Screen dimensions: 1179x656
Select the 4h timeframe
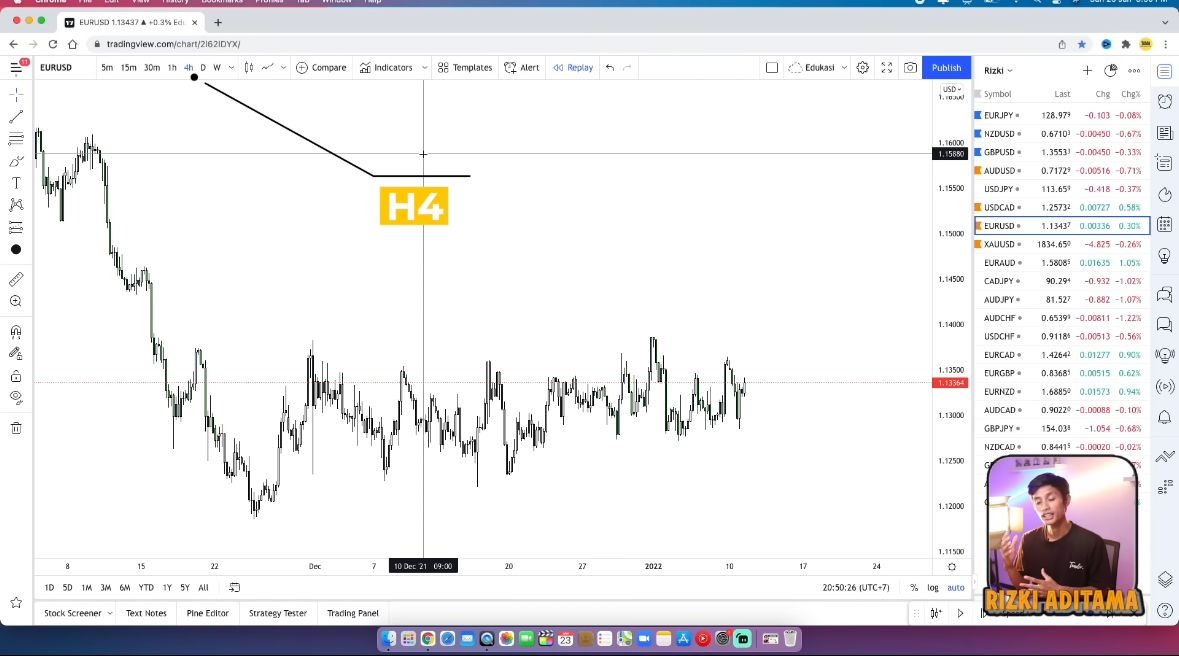click(189, 68)
